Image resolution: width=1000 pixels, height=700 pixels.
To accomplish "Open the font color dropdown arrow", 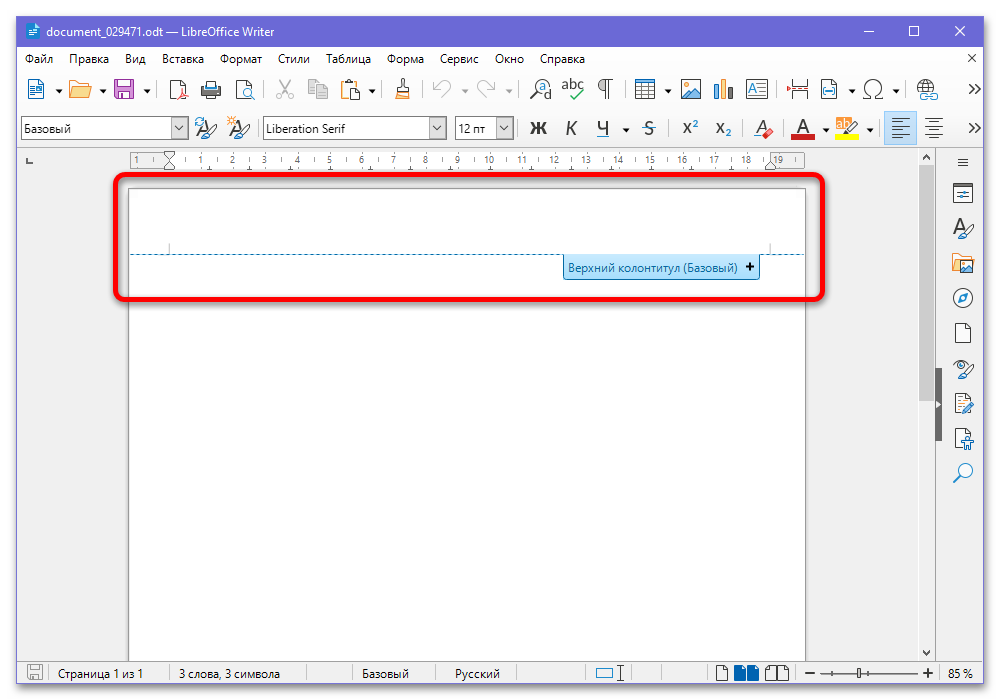I will pos(825,130).
